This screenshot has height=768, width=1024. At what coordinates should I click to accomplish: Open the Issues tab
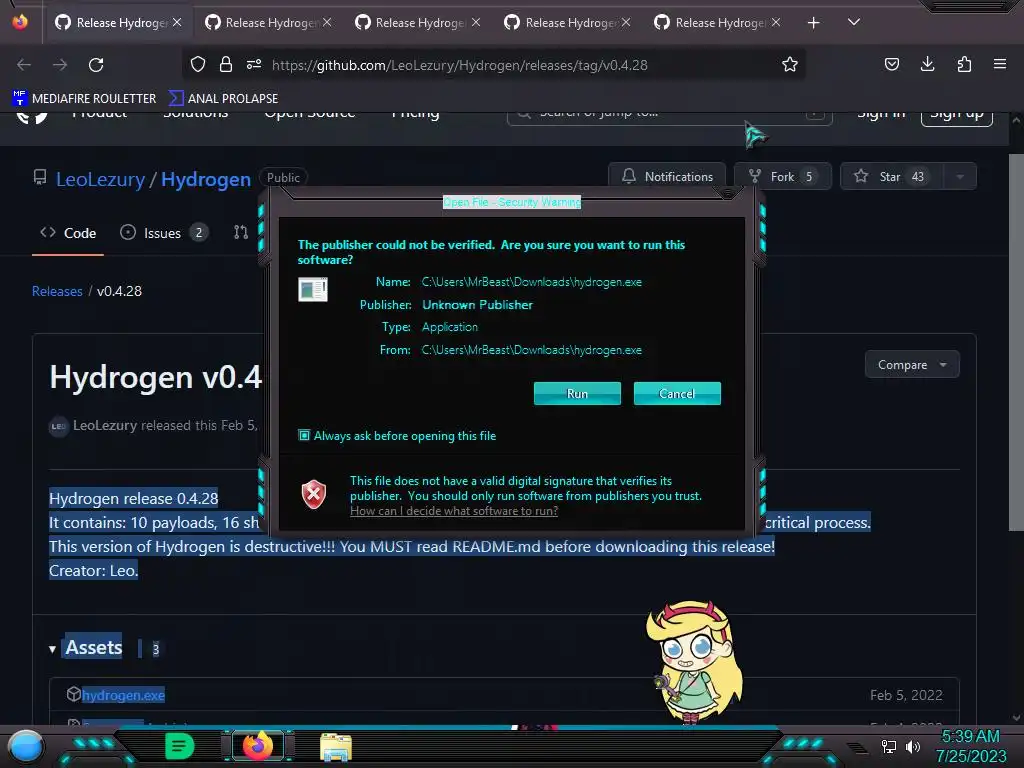[x=163, y=233]
